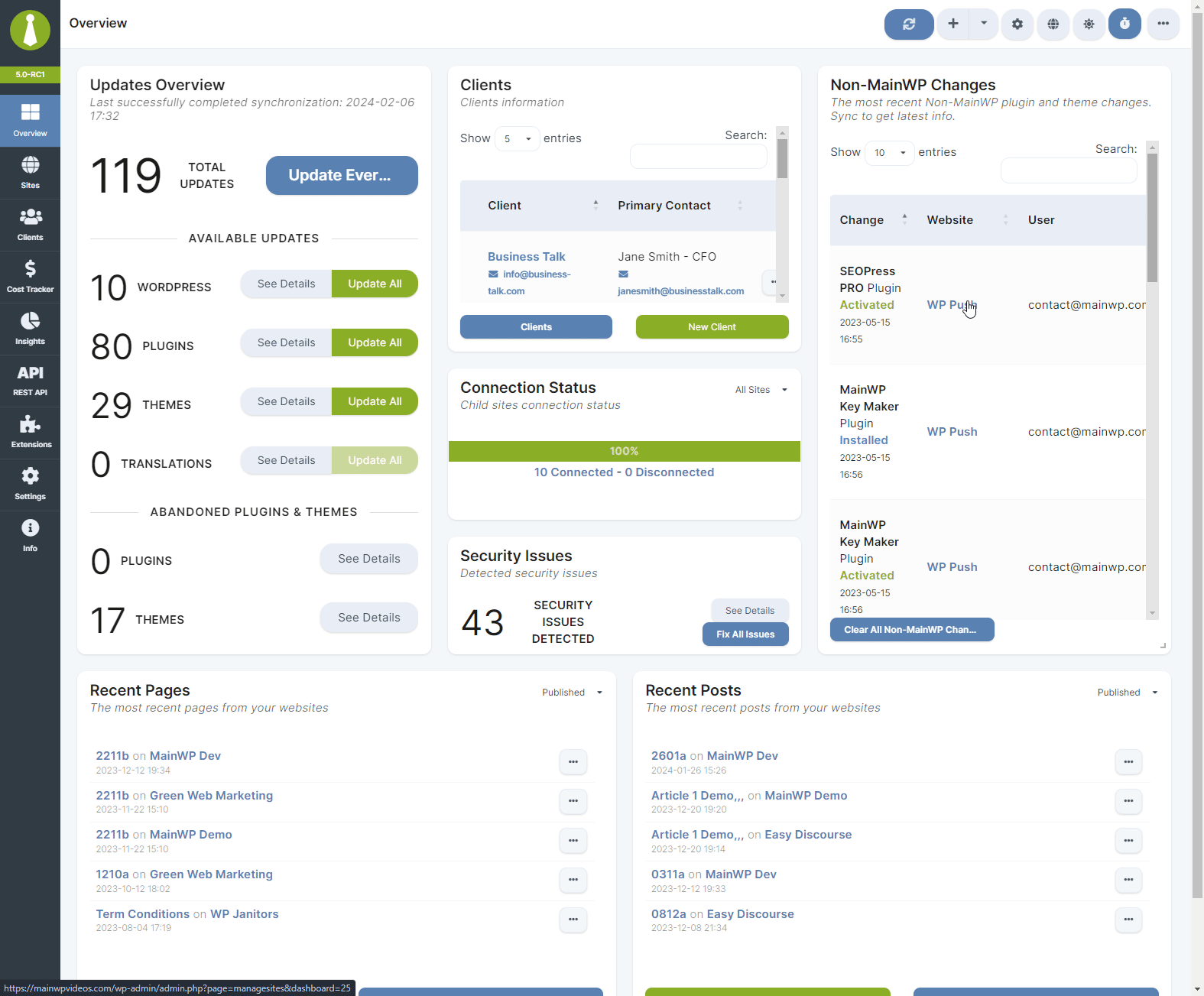
Task: Open the Info page in sidebar
Action: tap(30, 536)
